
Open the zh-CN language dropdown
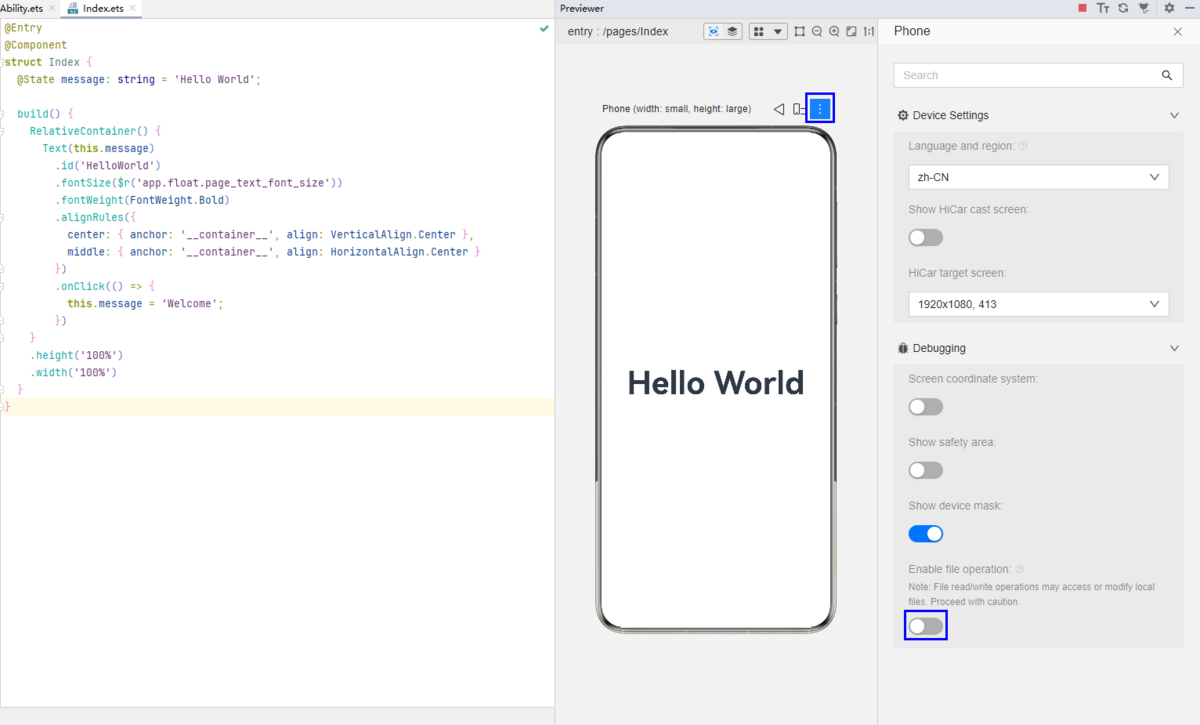[x=1038, y=177]
